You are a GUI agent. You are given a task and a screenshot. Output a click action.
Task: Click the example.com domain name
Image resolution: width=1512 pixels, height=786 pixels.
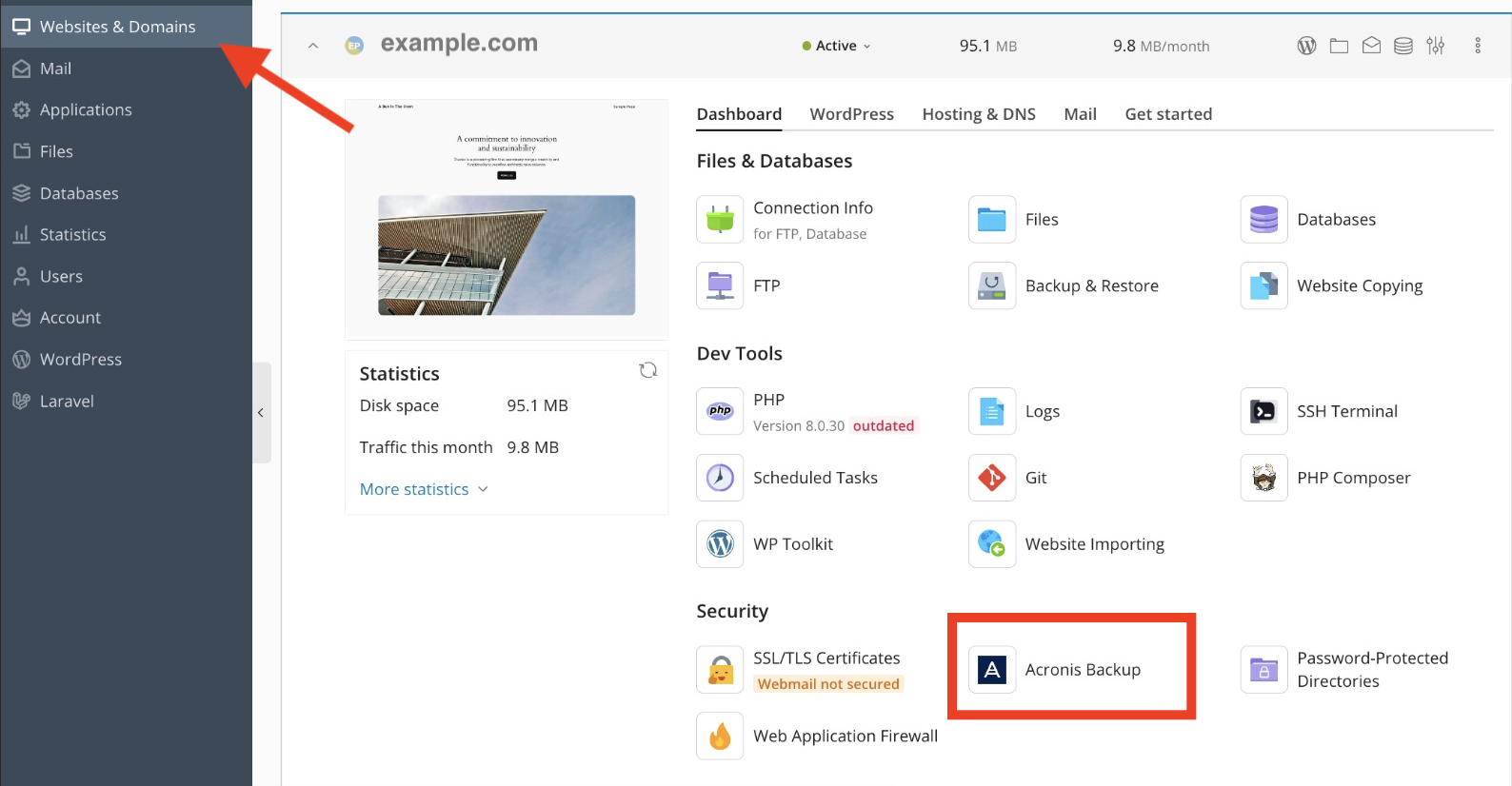[459, 44]
